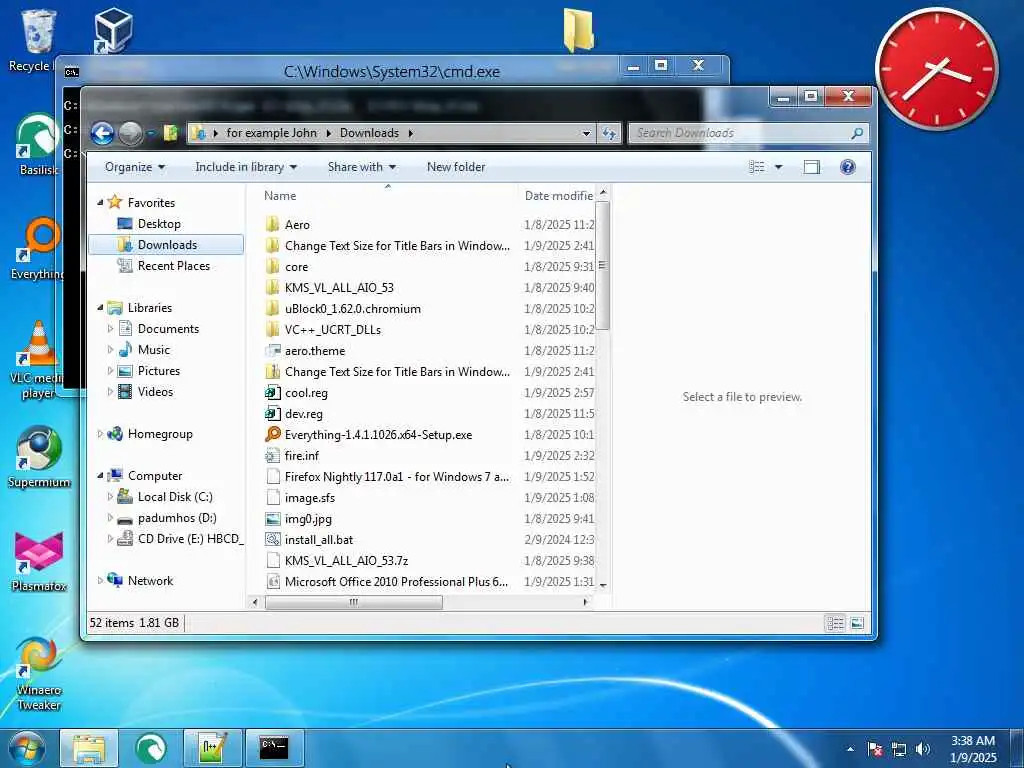Select the aero.theme file icon
Screen dimensions: 1024x768
coord(273,351)
